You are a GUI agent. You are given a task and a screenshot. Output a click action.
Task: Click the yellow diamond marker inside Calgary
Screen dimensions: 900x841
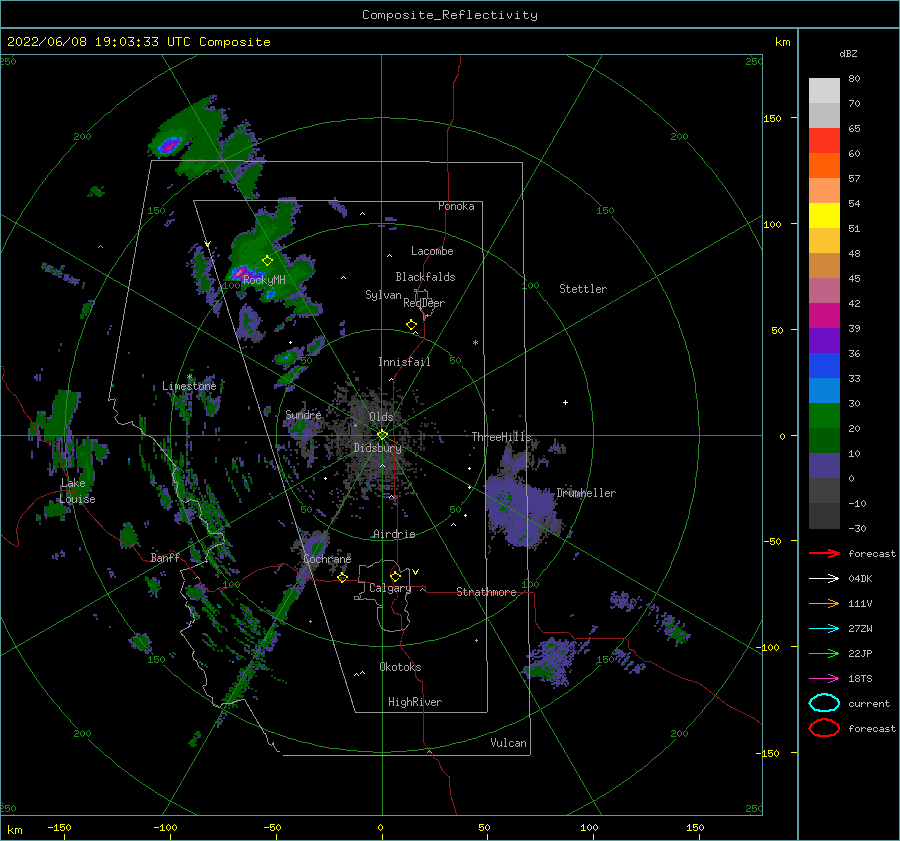395,576
